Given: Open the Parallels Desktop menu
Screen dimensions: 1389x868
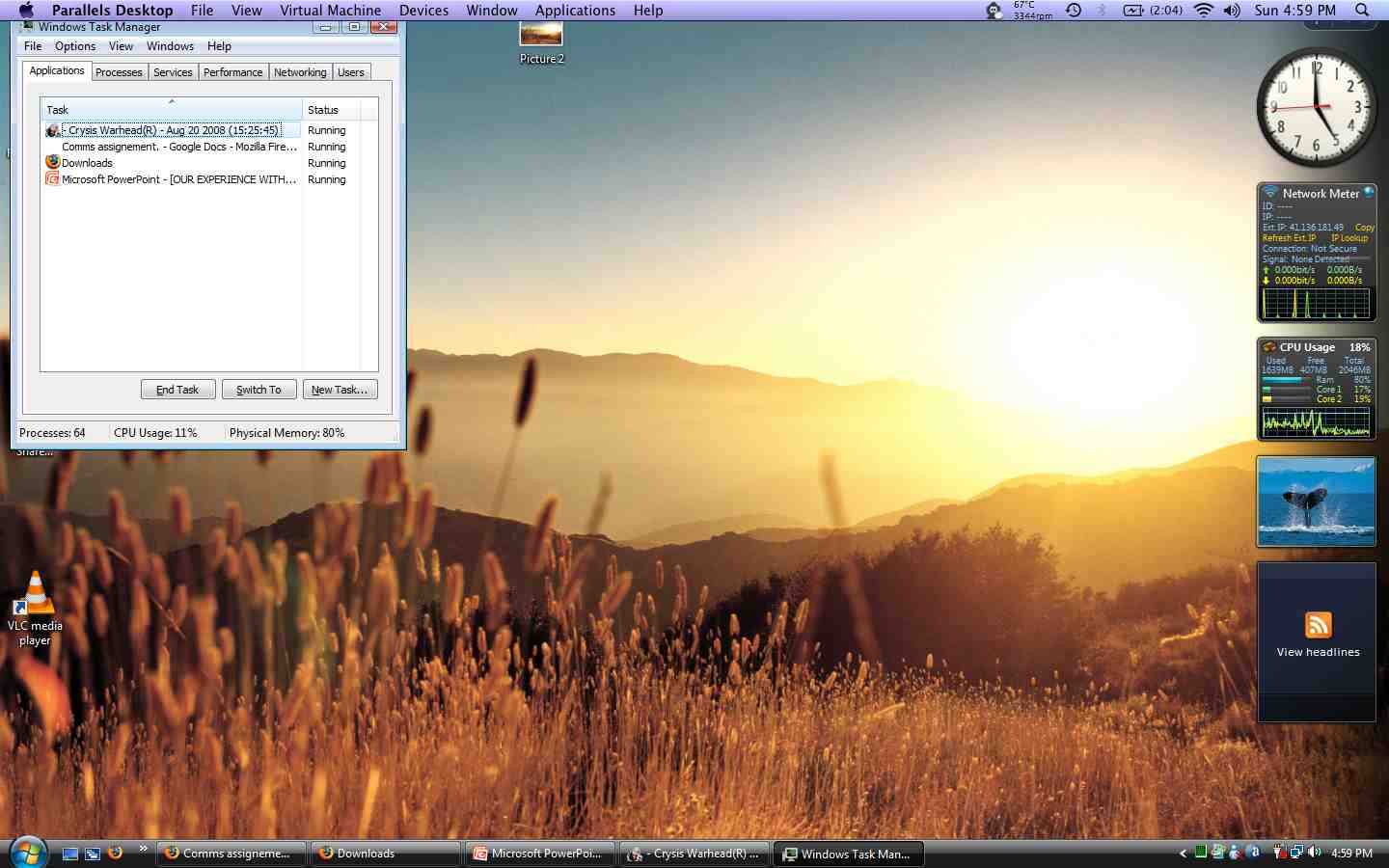Looking at the screenshot, I should click(112, 10).
